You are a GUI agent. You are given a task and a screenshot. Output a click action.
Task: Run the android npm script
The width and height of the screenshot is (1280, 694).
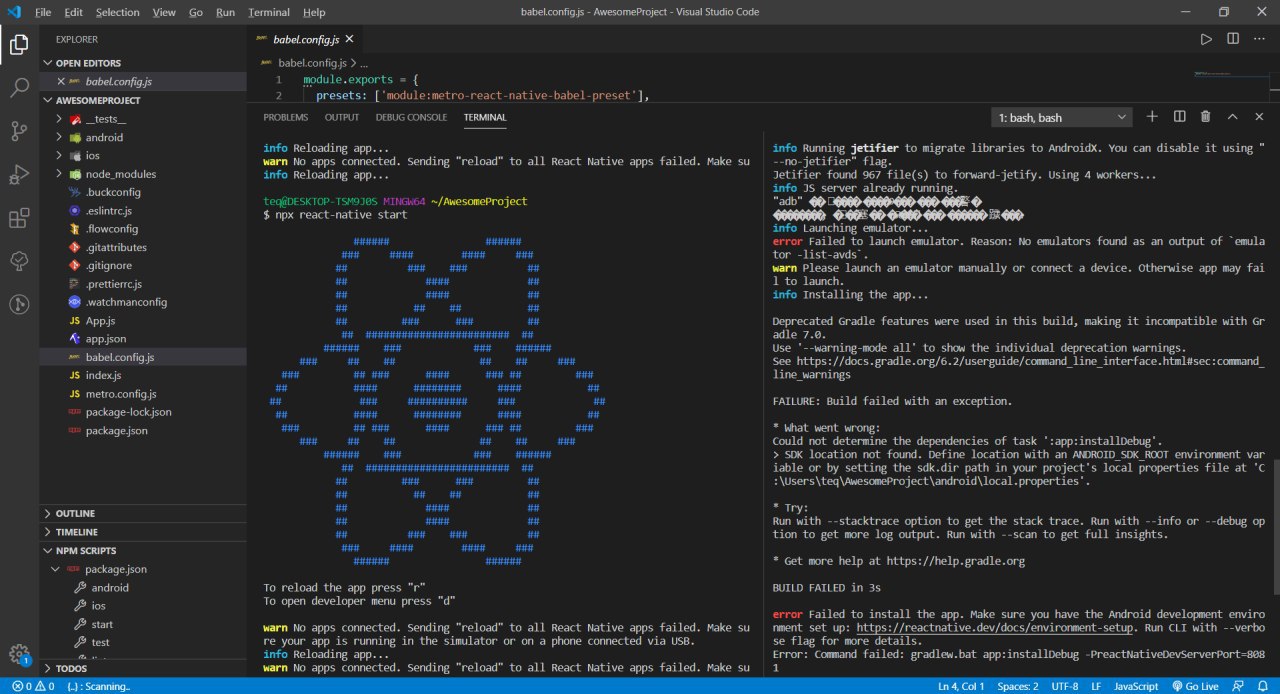tap(110, 588)
